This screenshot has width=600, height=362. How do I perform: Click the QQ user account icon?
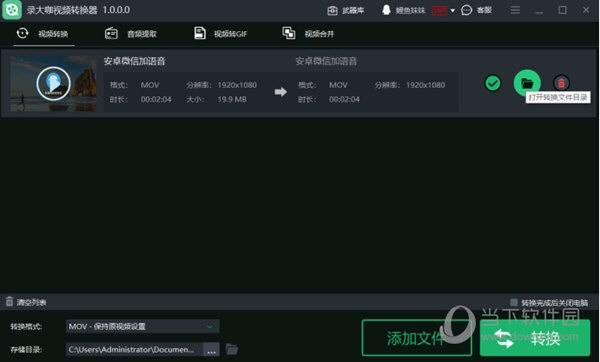pos(386,10)
